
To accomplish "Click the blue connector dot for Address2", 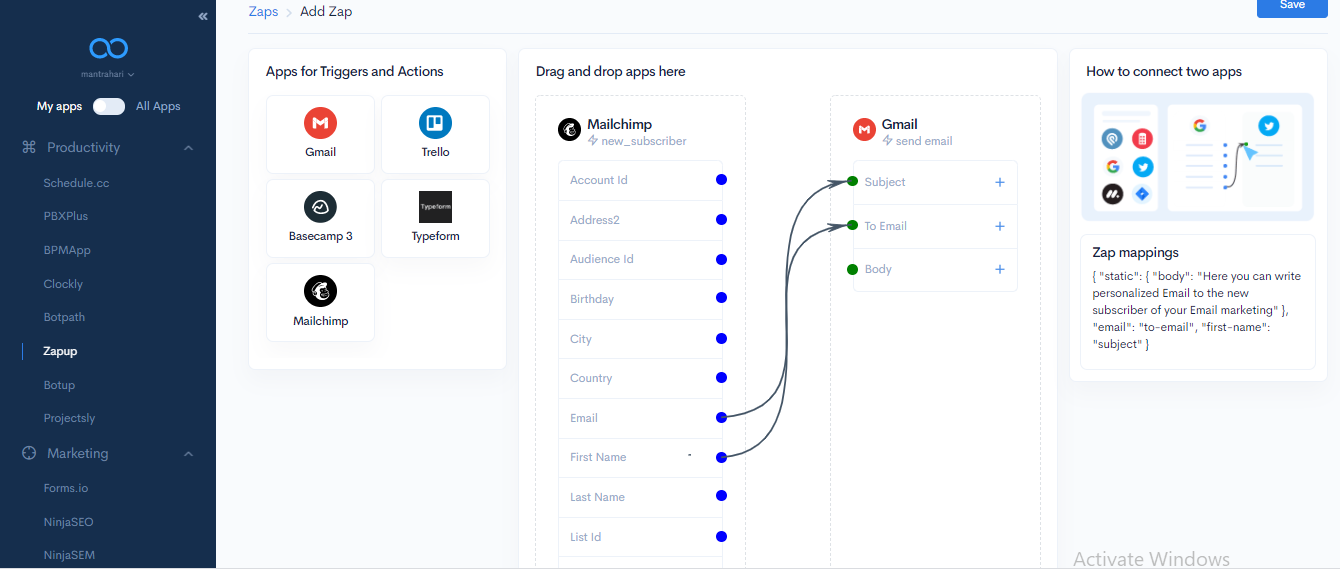I will point(721,219).
